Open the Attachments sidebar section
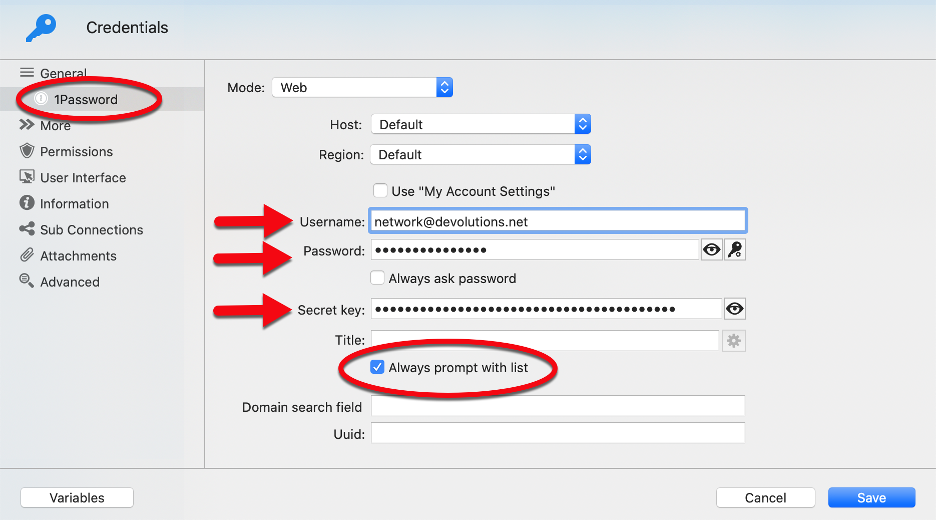The image size is (936, 520). [x=78, y=256]
